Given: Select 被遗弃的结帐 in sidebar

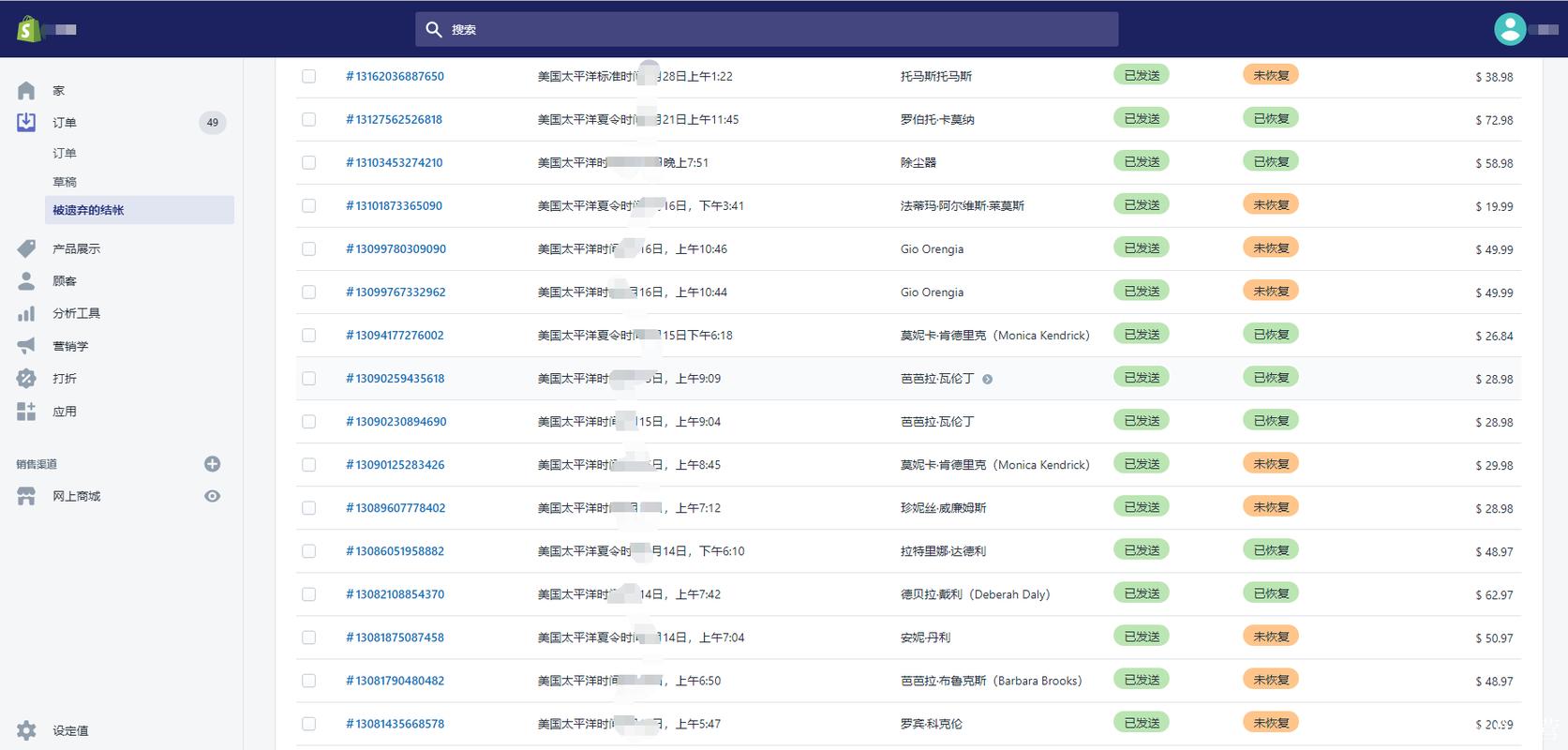Looking at the screenshot, I should [x=139, y=210].
